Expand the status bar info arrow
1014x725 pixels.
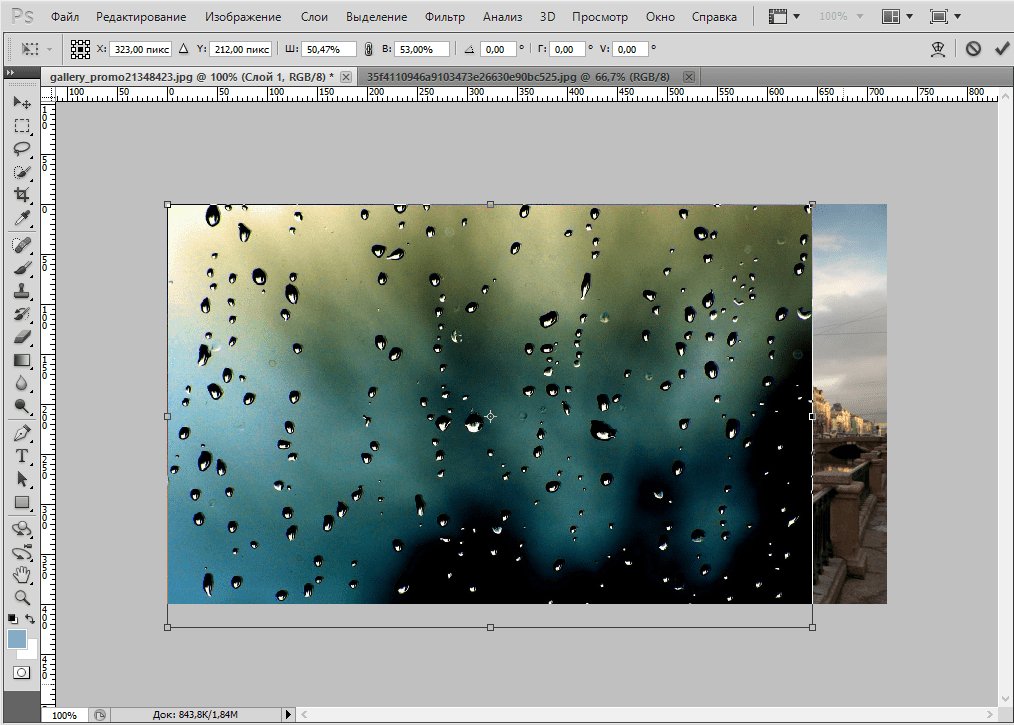(x=289, y=714)
